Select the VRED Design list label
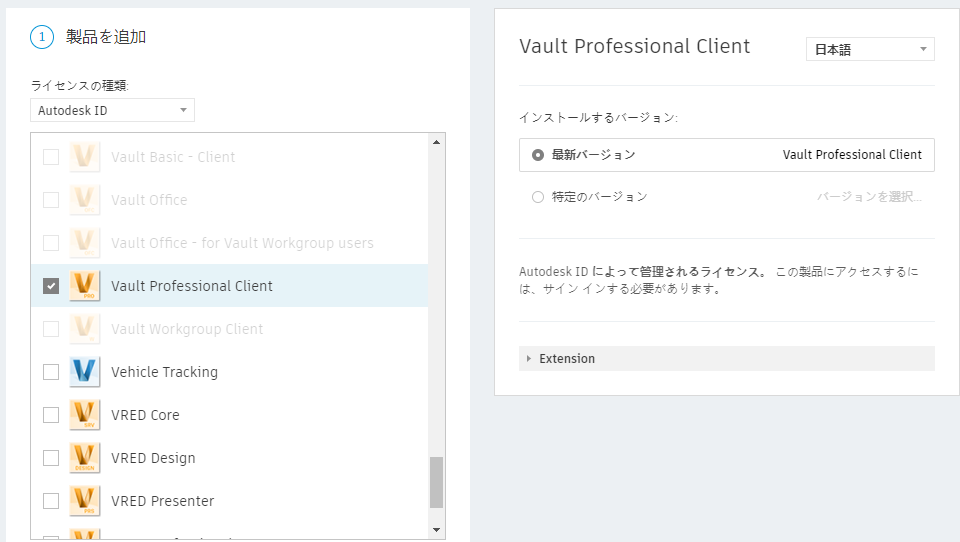Image resolution: width=960 pixels, height=542 pixels. (x=153, y=458)
